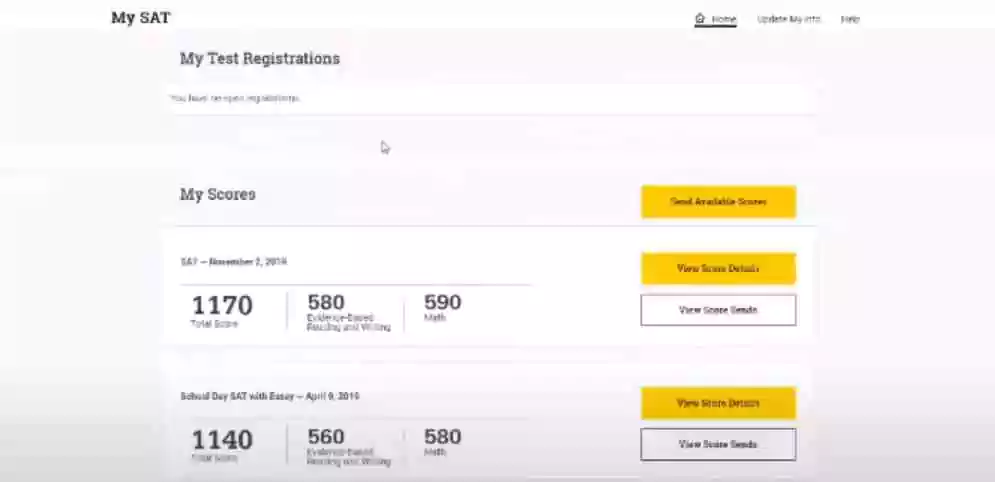View Score Sends for April 9 School Day SAT
The width and height of the screenshot is (995, 482).
[x=718, y=444]
